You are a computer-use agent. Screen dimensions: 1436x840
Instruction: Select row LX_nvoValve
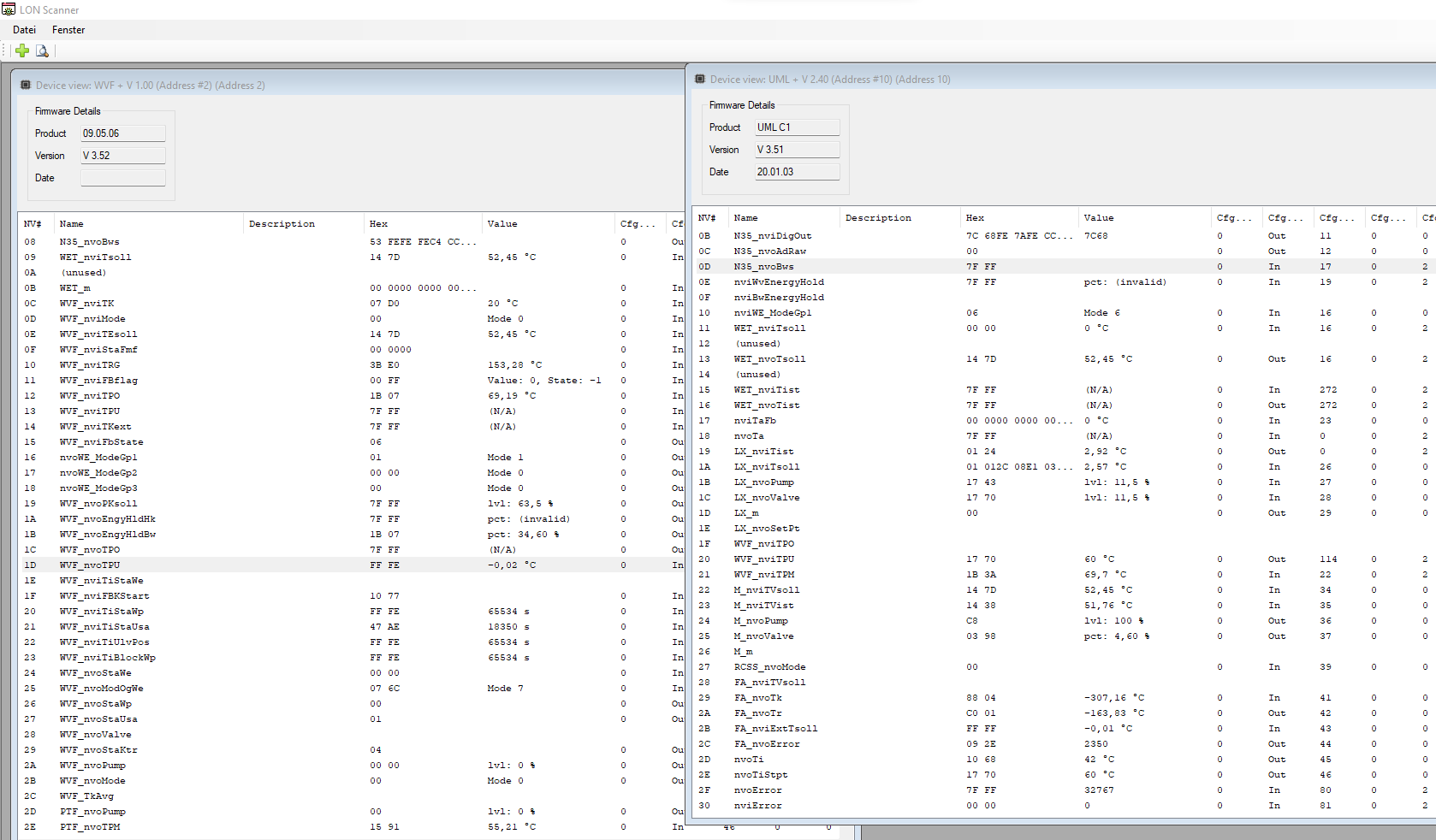[1065, 498]
